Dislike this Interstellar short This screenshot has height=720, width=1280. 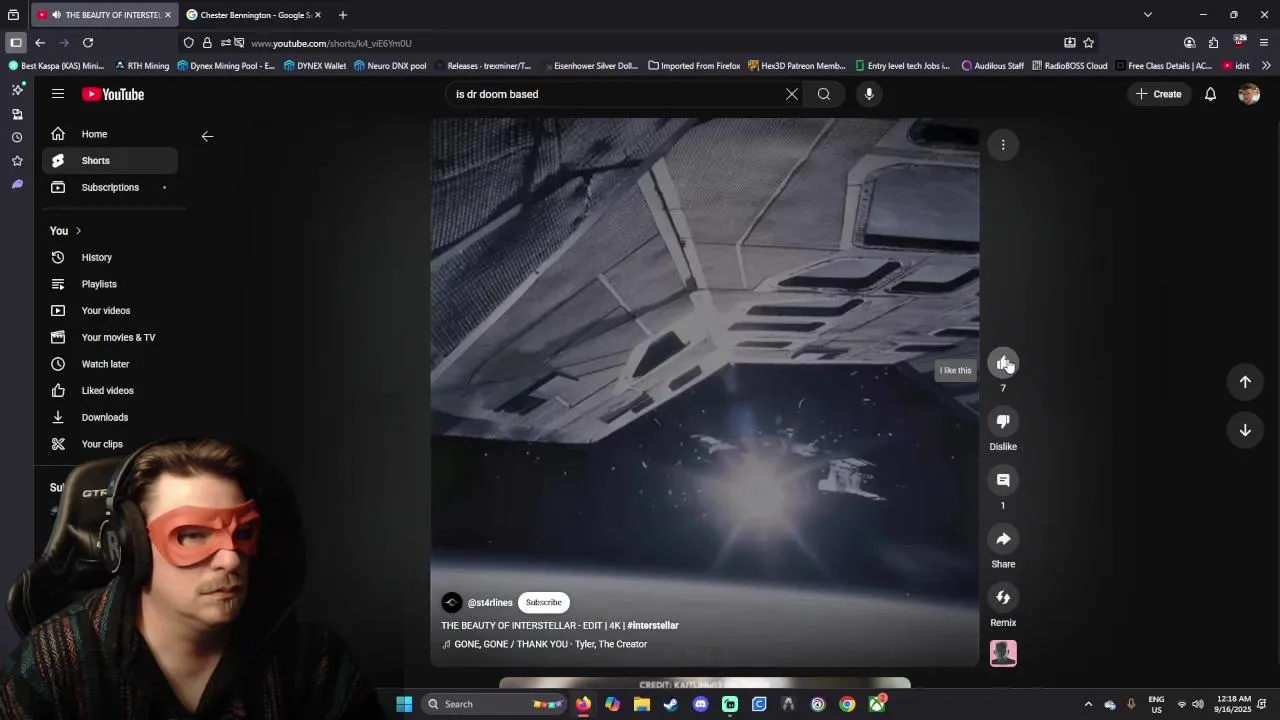[1003, 422]
